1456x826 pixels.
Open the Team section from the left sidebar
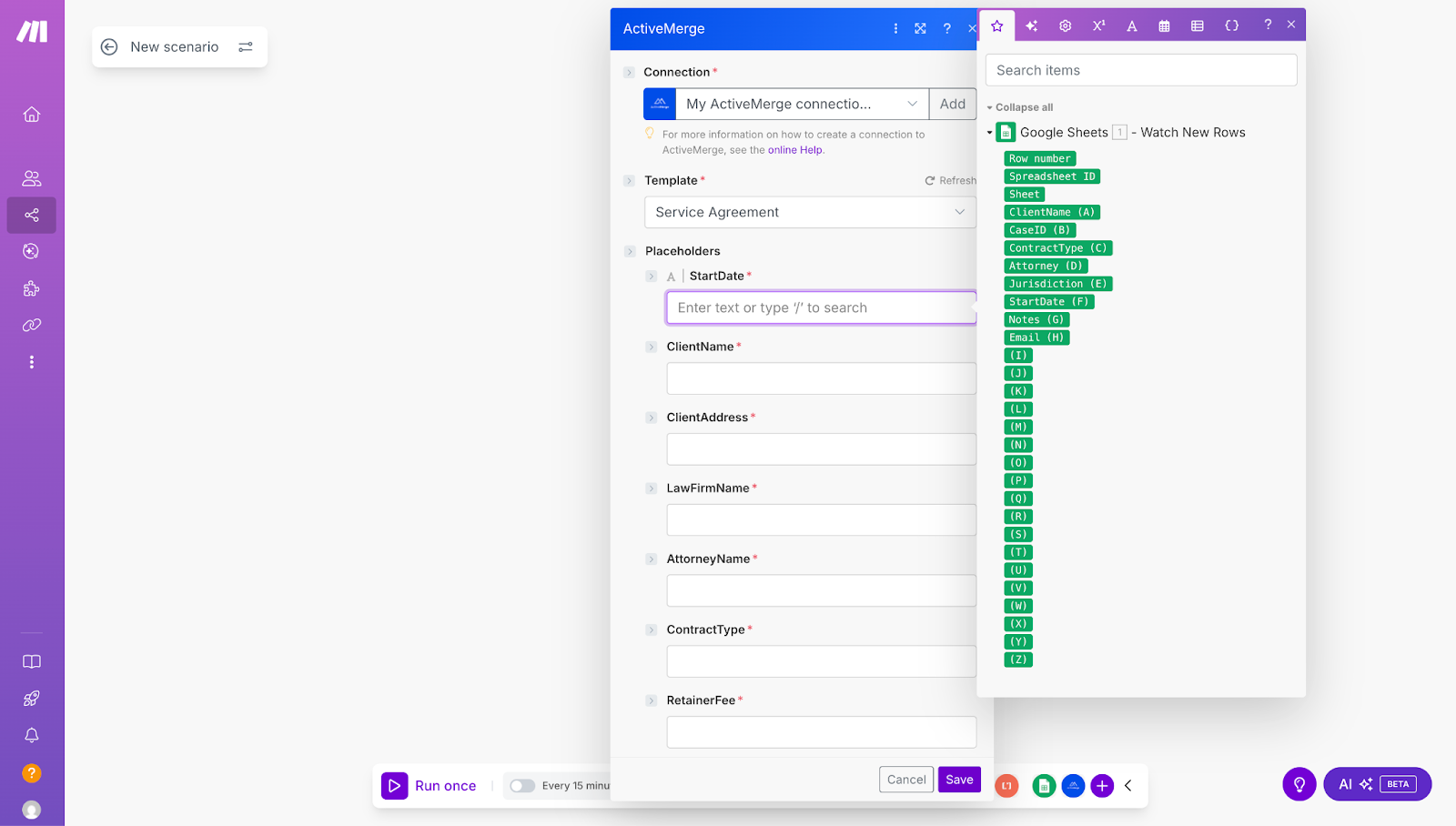tap(31, 177)
